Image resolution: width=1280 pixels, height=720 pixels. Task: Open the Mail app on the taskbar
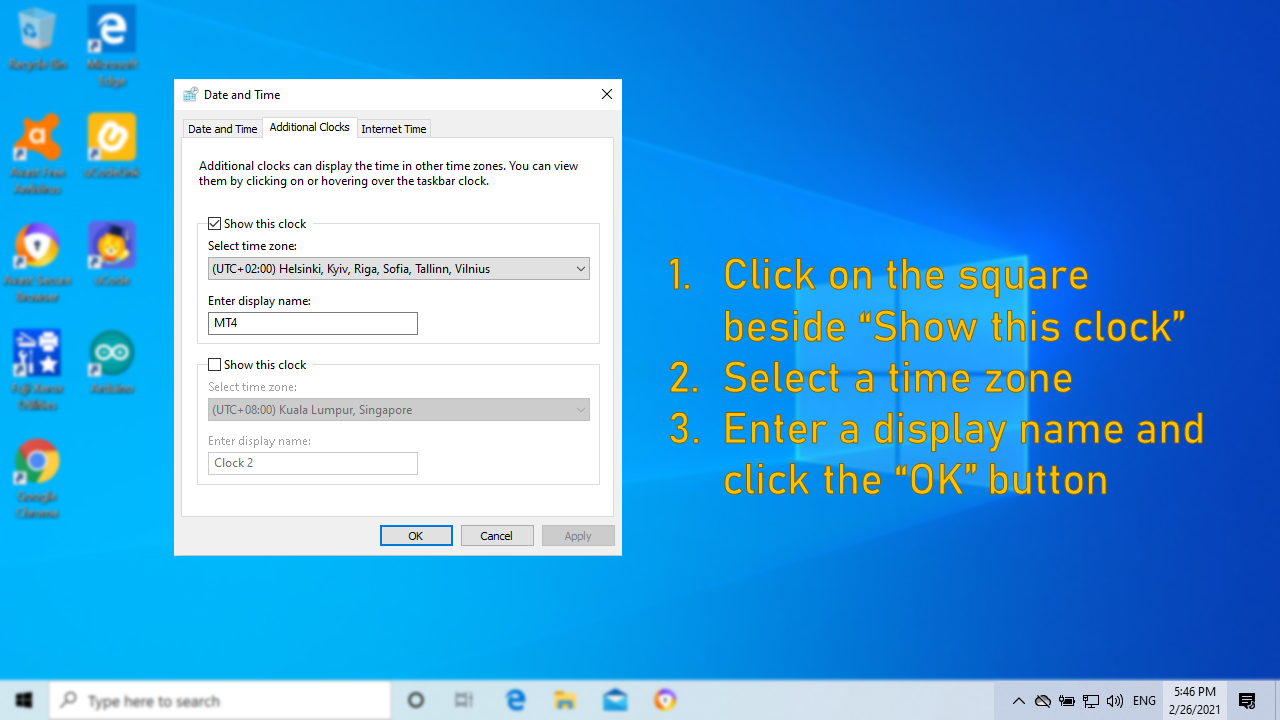[615, 699]
